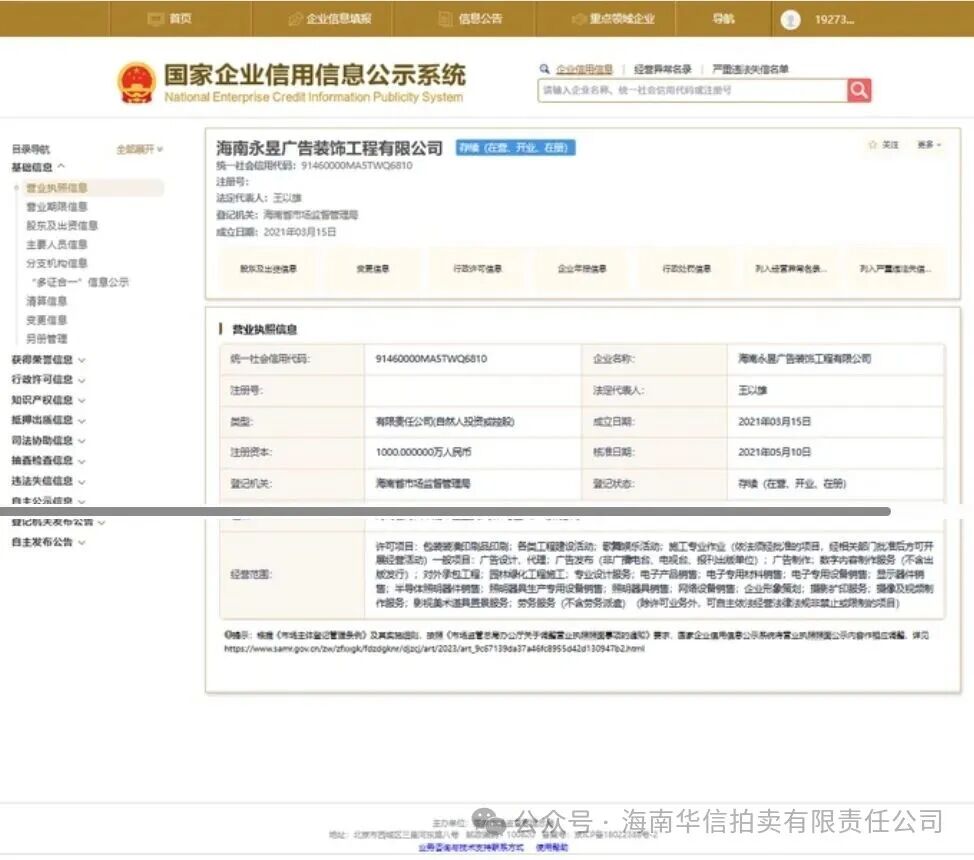Image resolution: width=974 pixels, height=860 pixels.
Task: Click the 信息公告 document icon
Action: click(x=445, y=19)
